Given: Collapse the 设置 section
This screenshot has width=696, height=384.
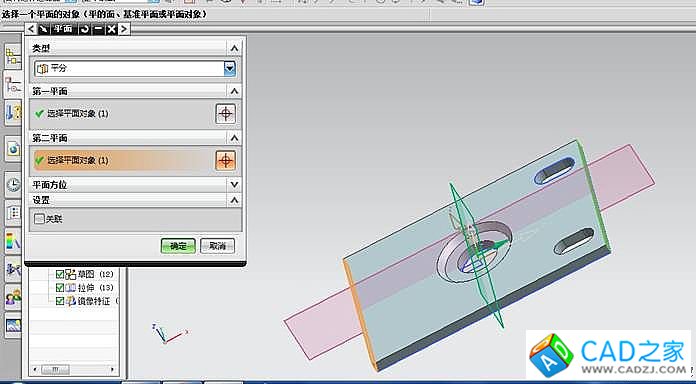Looking at the screenshot, I should point(234,200).
